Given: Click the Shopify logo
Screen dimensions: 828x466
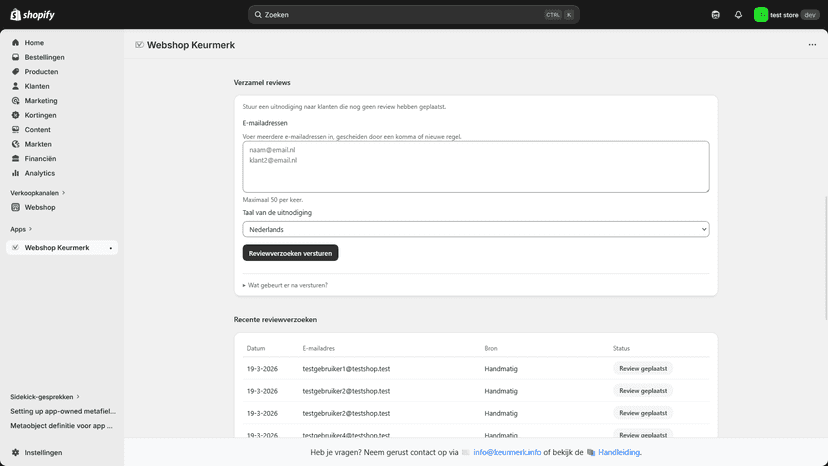Looking at the screenshot, I should [x=33, y=15].
